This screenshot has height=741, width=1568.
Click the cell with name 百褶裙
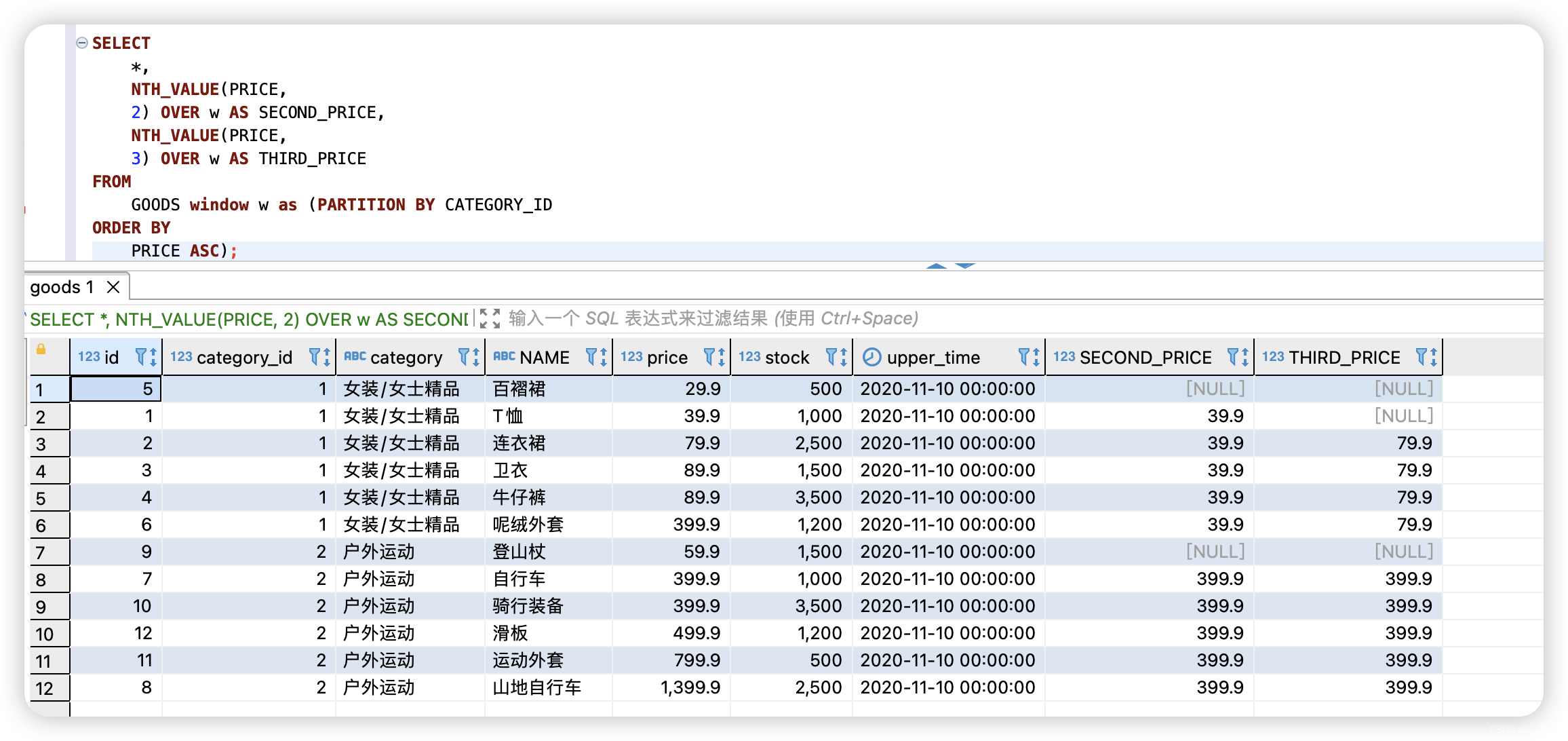(x=549, y=389)
